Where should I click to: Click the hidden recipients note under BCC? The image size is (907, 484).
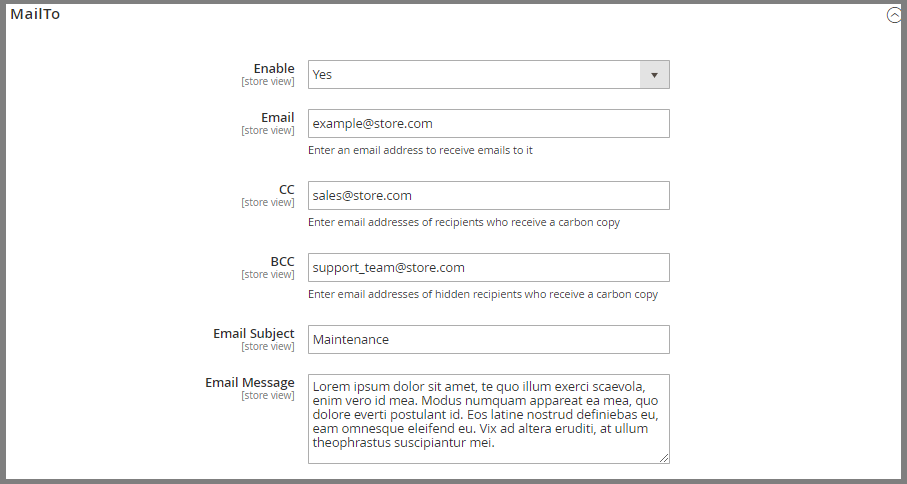pyautogui.click(x=482, y=294)
